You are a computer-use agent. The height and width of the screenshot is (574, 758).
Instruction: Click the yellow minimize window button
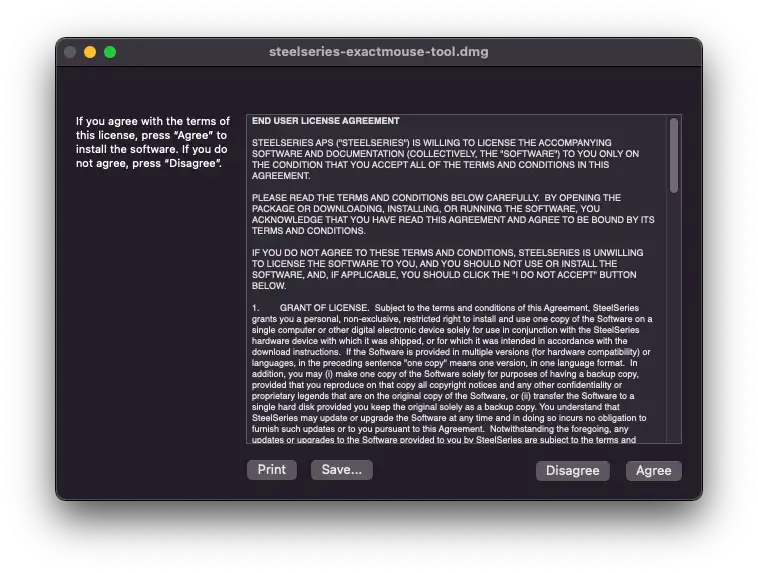coord(90,52)
